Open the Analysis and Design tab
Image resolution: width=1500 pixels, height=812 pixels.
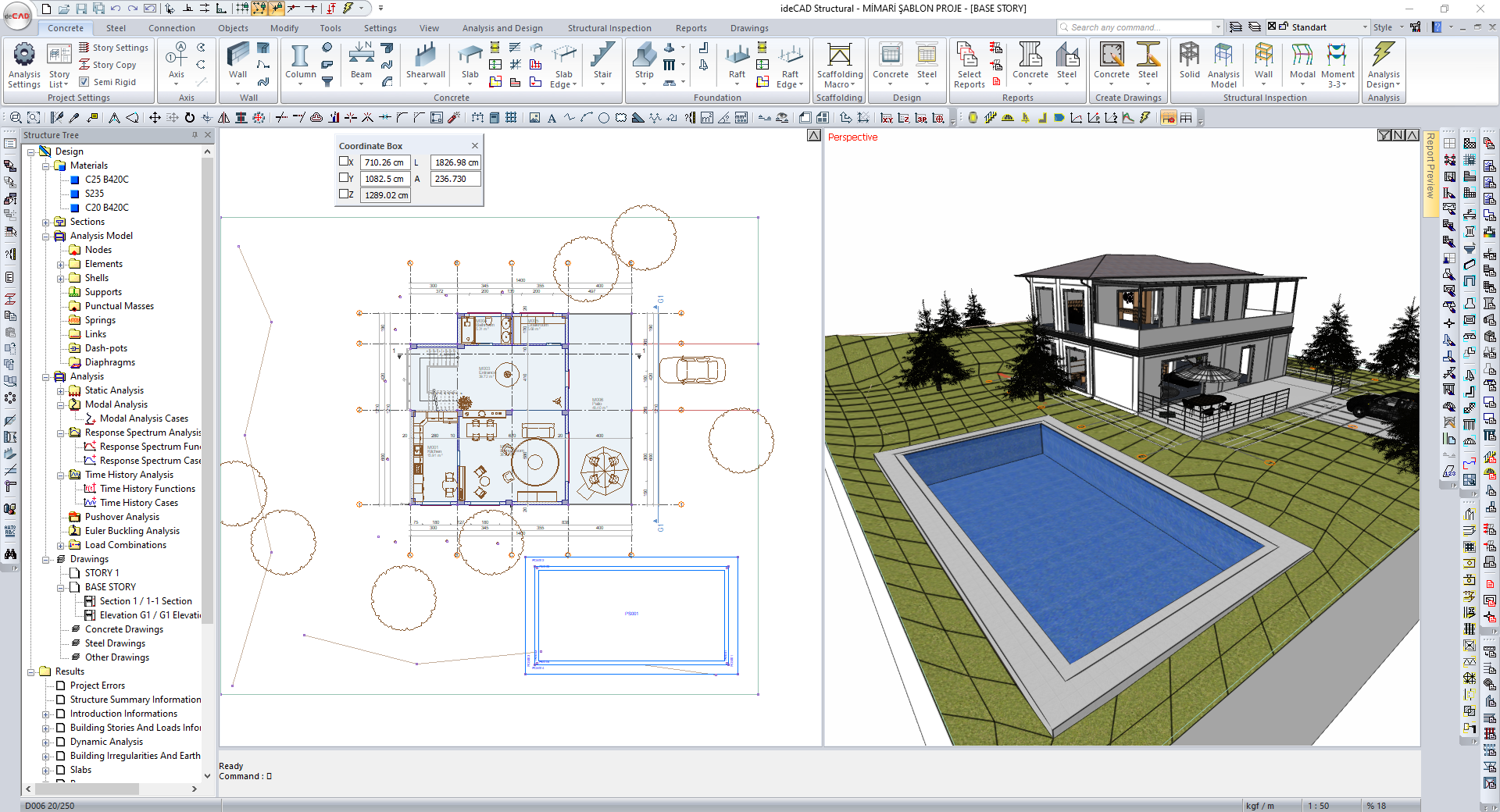(502, 28)
